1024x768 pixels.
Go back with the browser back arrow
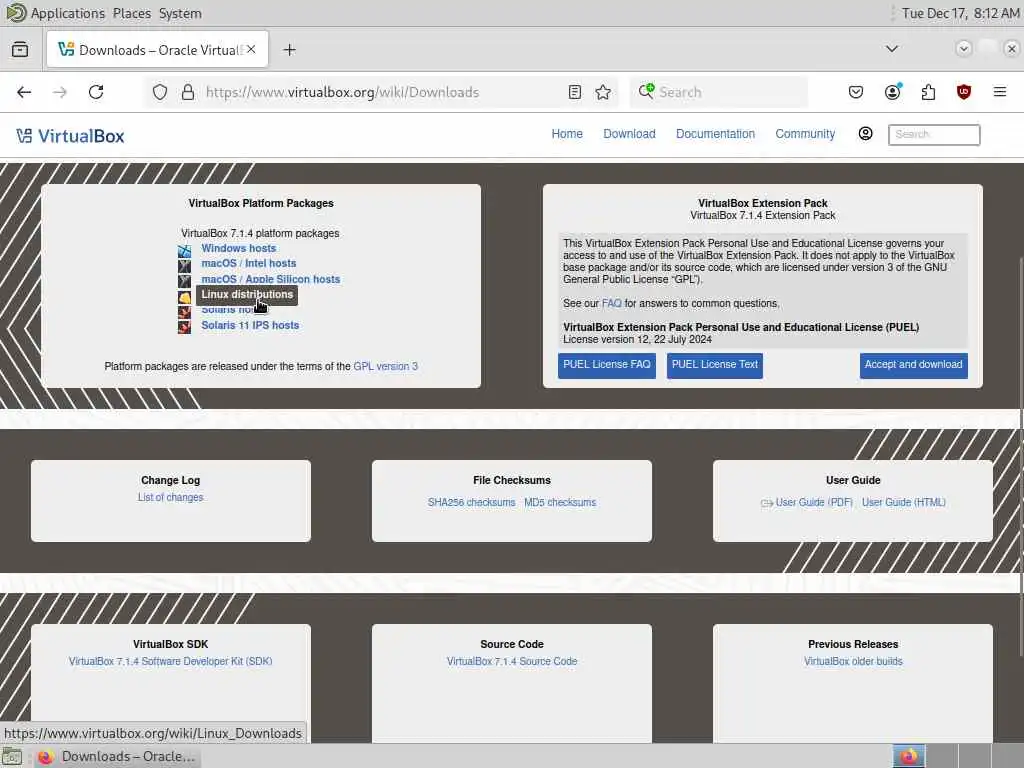24,92
